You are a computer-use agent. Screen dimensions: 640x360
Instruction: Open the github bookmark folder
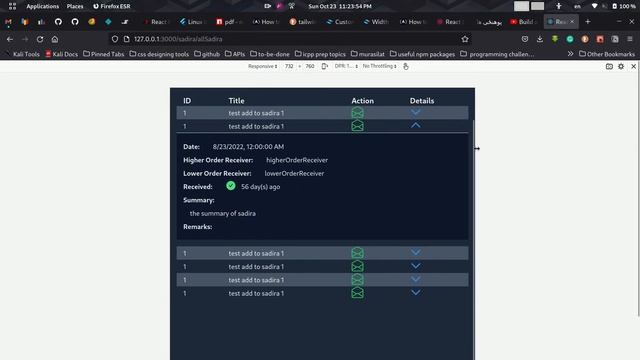pyautogui.click(x=207, y=54)
